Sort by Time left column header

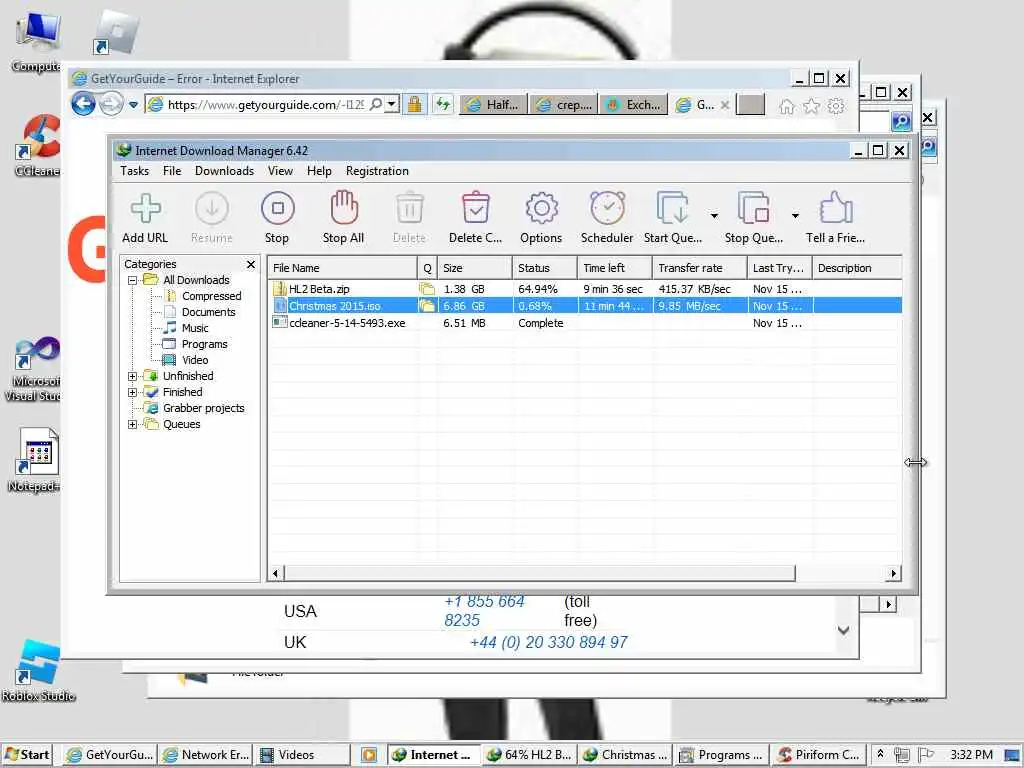[x=615, y=268]
